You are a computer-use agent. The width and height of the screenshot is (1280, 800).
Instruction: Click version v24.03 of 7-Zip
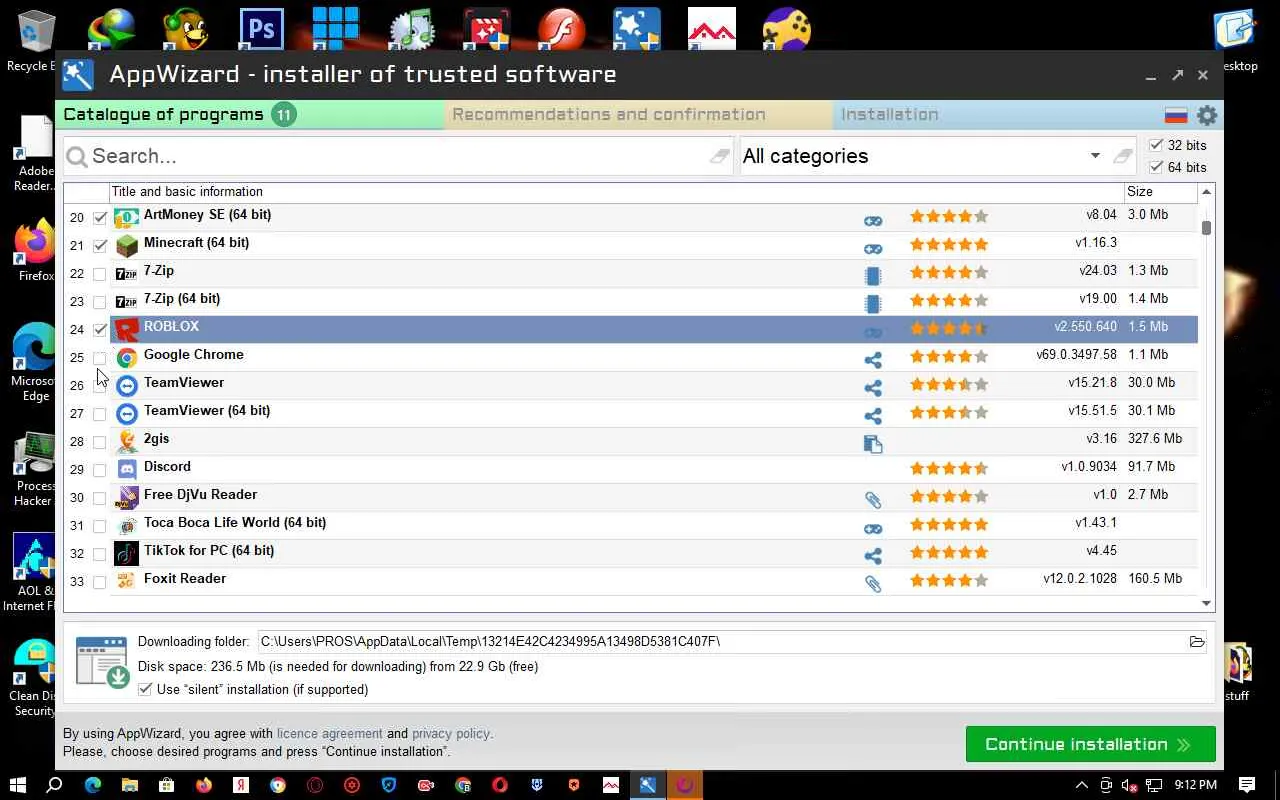1098,271
